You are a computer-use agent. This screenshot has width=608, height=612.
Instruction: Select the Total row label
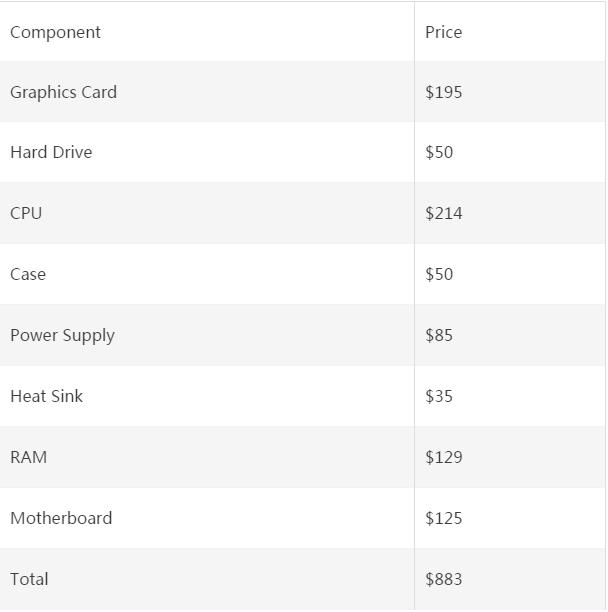(x=29, y=579)
